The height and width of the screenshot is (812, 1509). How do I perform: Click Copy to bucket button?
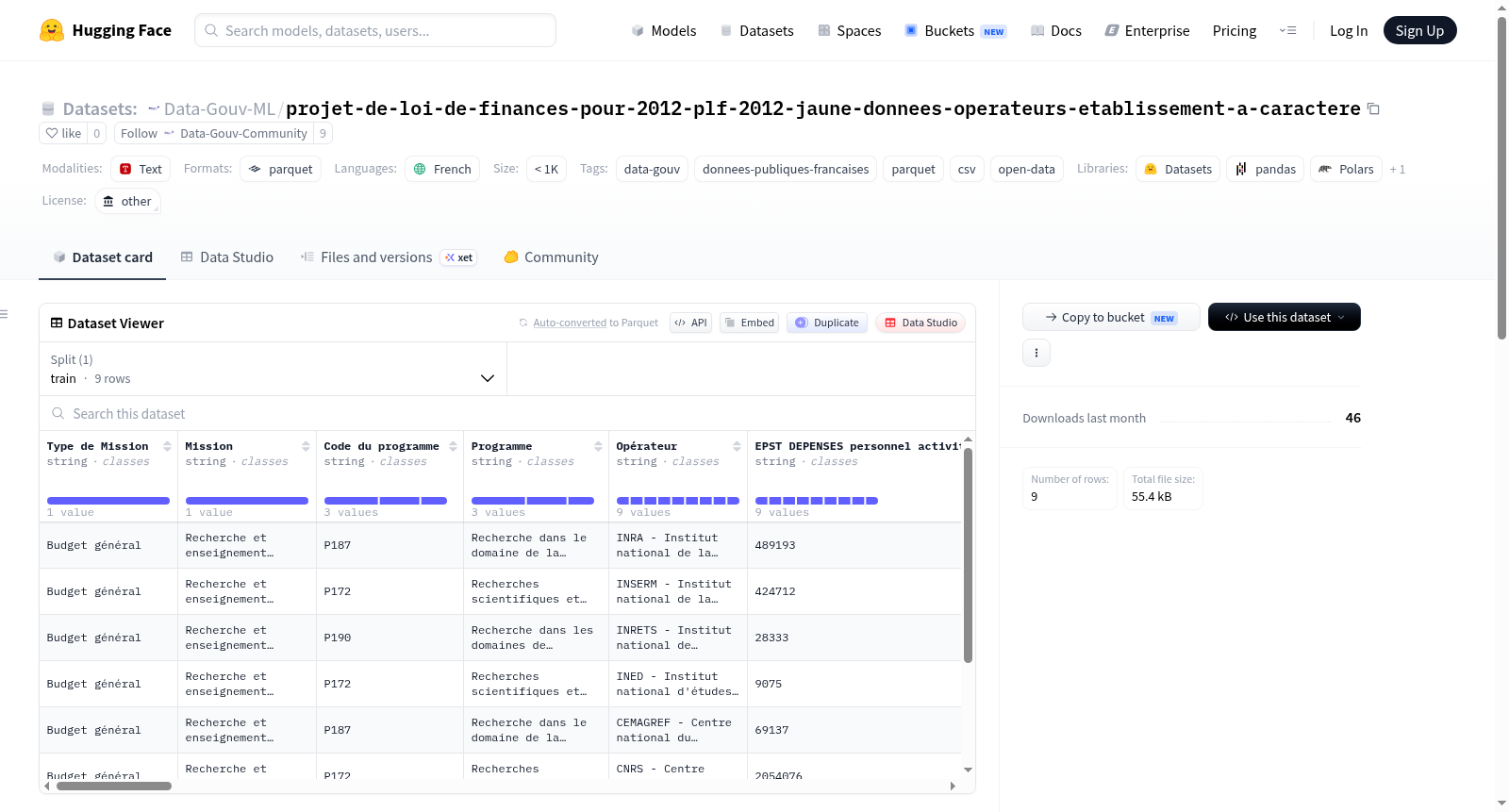[x=1111, y=317]
